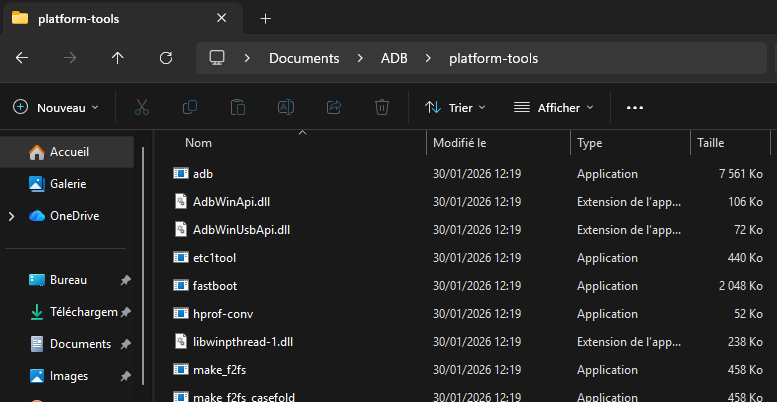Click the hprof-conv file icon
This screenshot has width=777, height=402.
click(x=180, y=313)
